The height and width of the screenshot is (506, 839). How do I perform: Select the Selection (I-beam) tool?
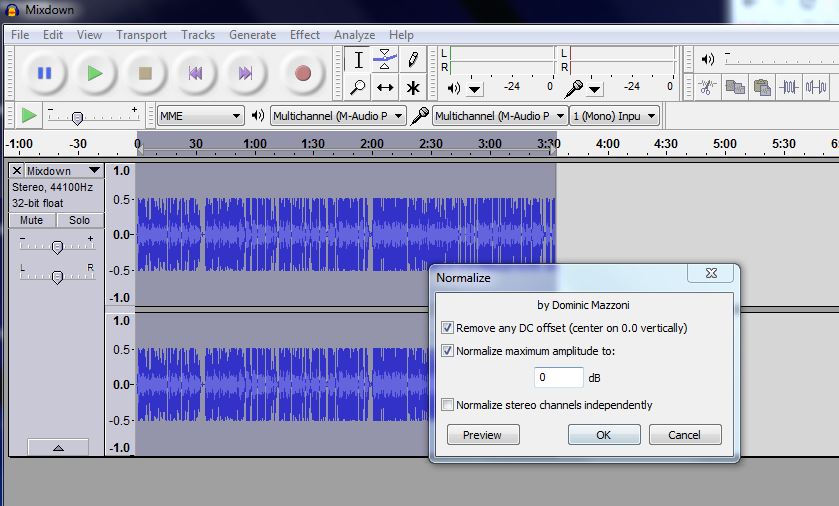pos(358,60)
